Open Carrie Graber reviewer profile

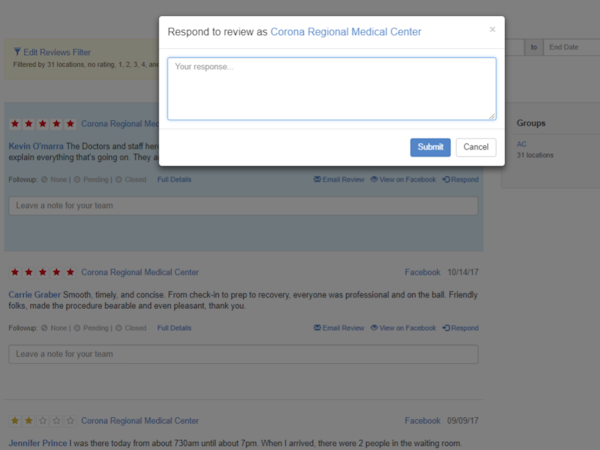click(x=34, y=295)
